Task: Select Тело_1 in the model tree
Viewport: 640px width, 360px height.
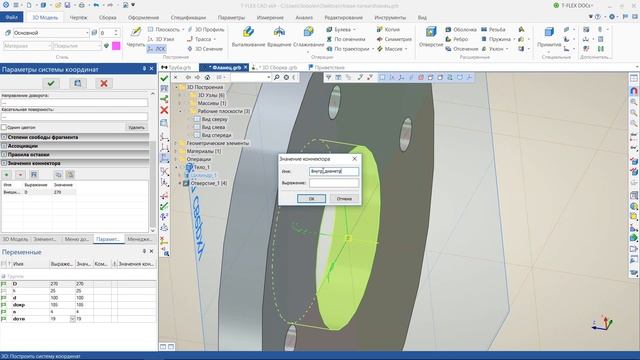Action: 201,167
